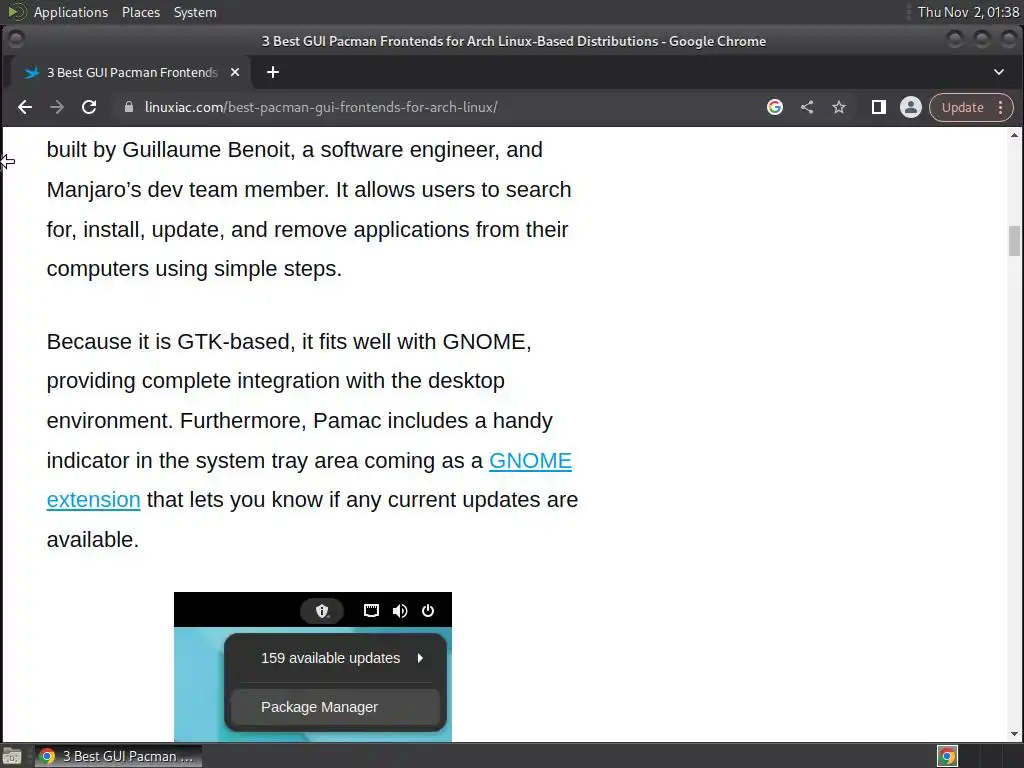Open the Google icon in the address bar
Viewport: 1024px width, 768px height.
point(775,107)
